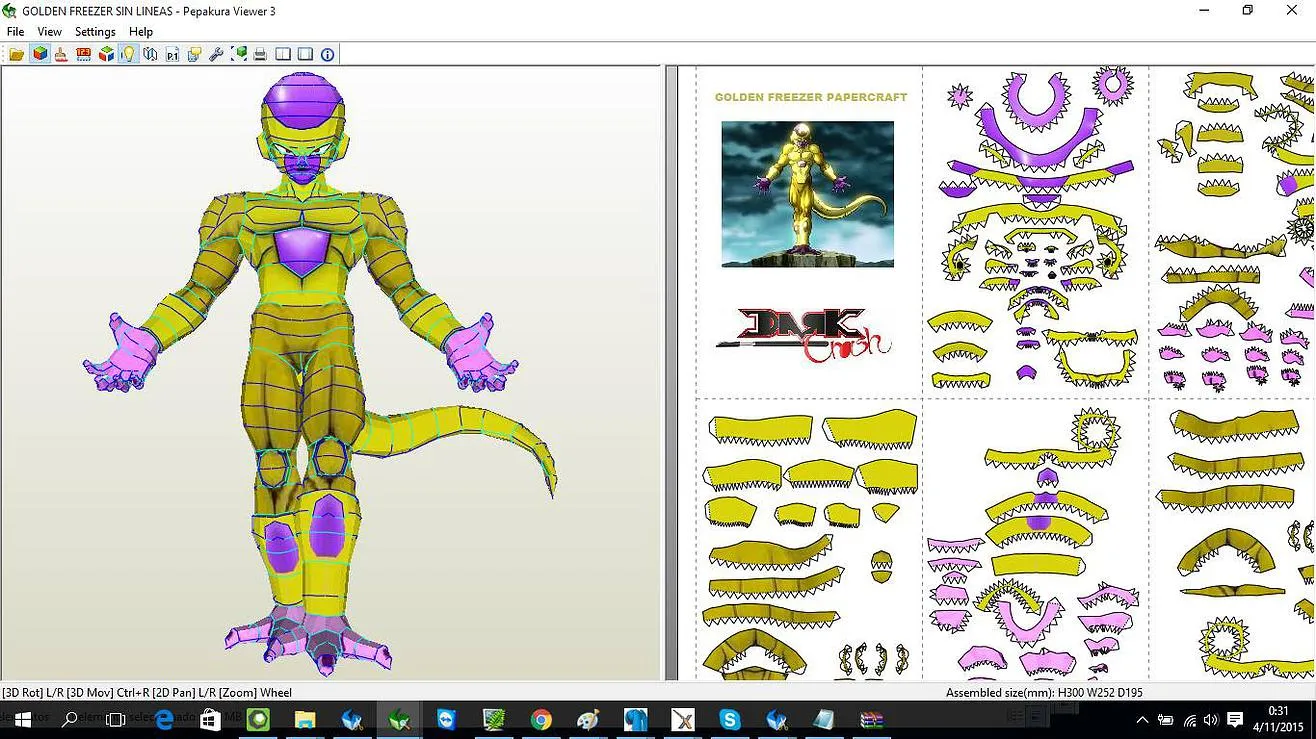Open the TeamViewer taskbar icon
1316x739 pixels.
pyautogui.click(x=446, y=719)
